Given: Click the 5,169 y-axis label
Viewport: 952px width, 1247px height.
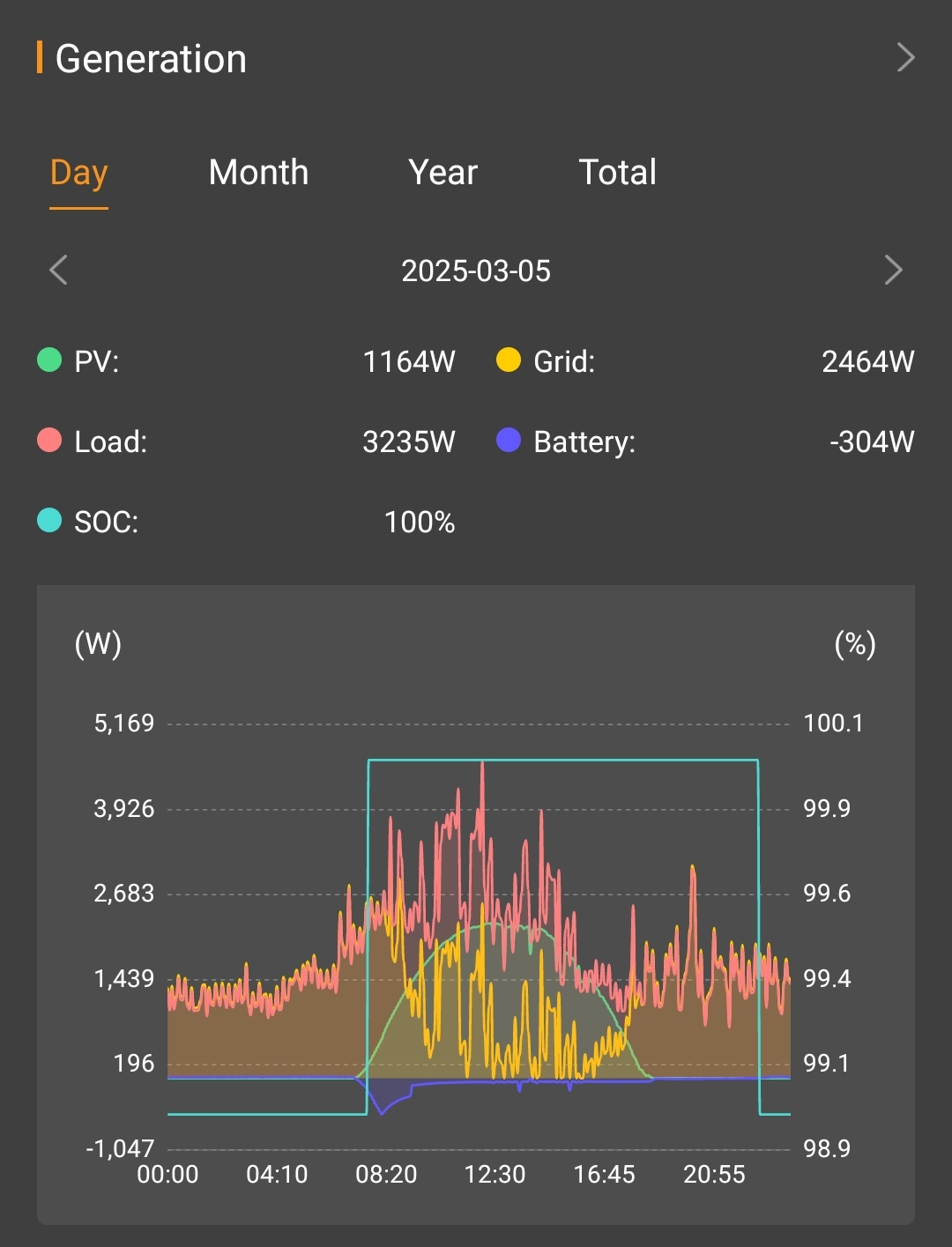Looking at the screenshot, I should pyautogui.click(x=124, y=724).
